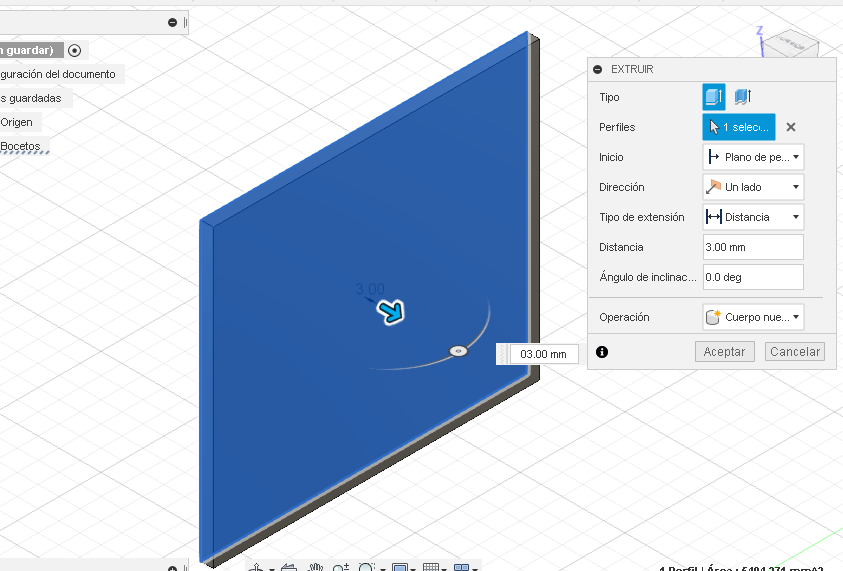Open the Orbit tool dropdown arrow

tap(272, 569)
